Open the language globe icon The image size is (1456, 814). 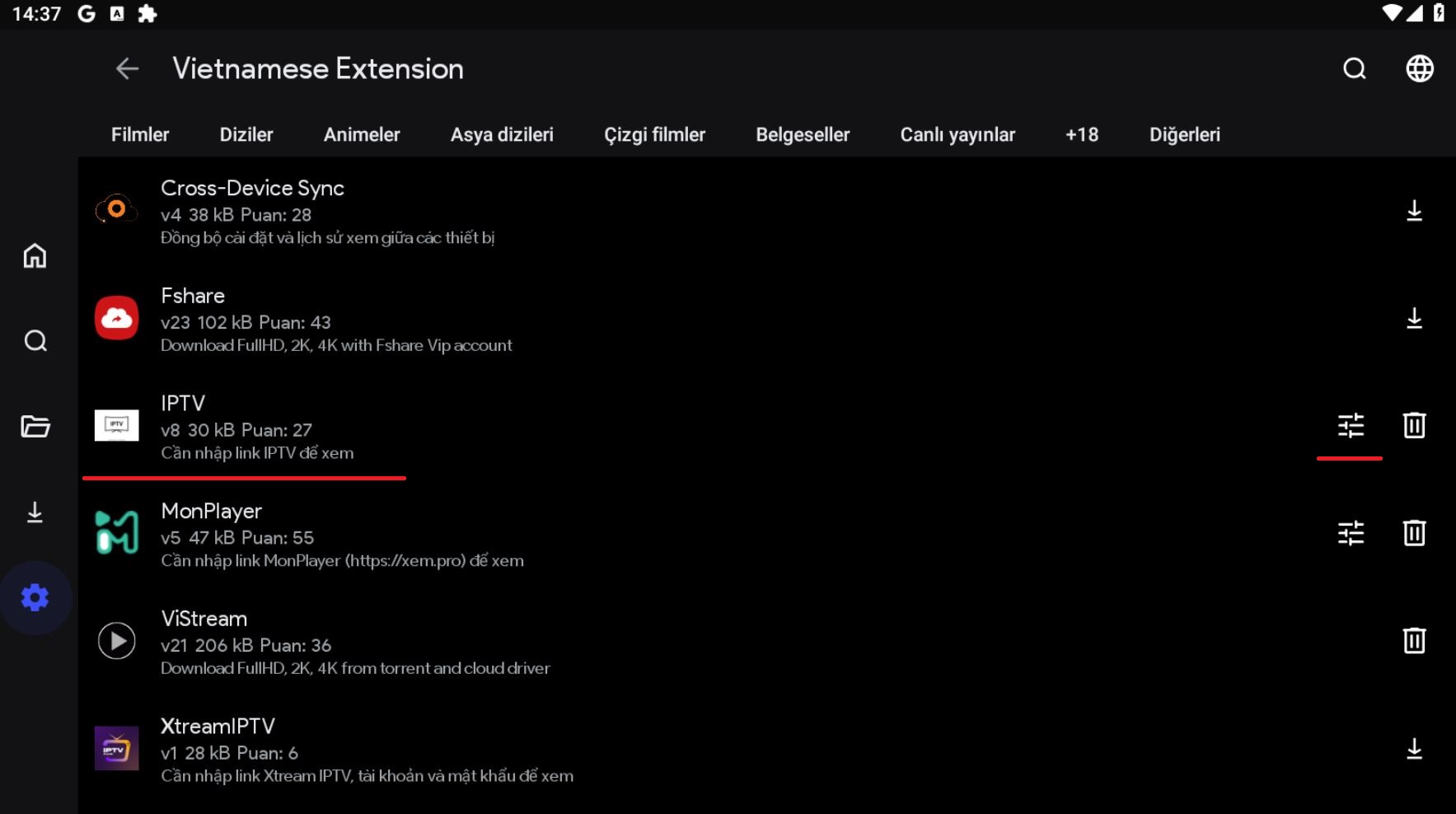tap(1419, 68)
